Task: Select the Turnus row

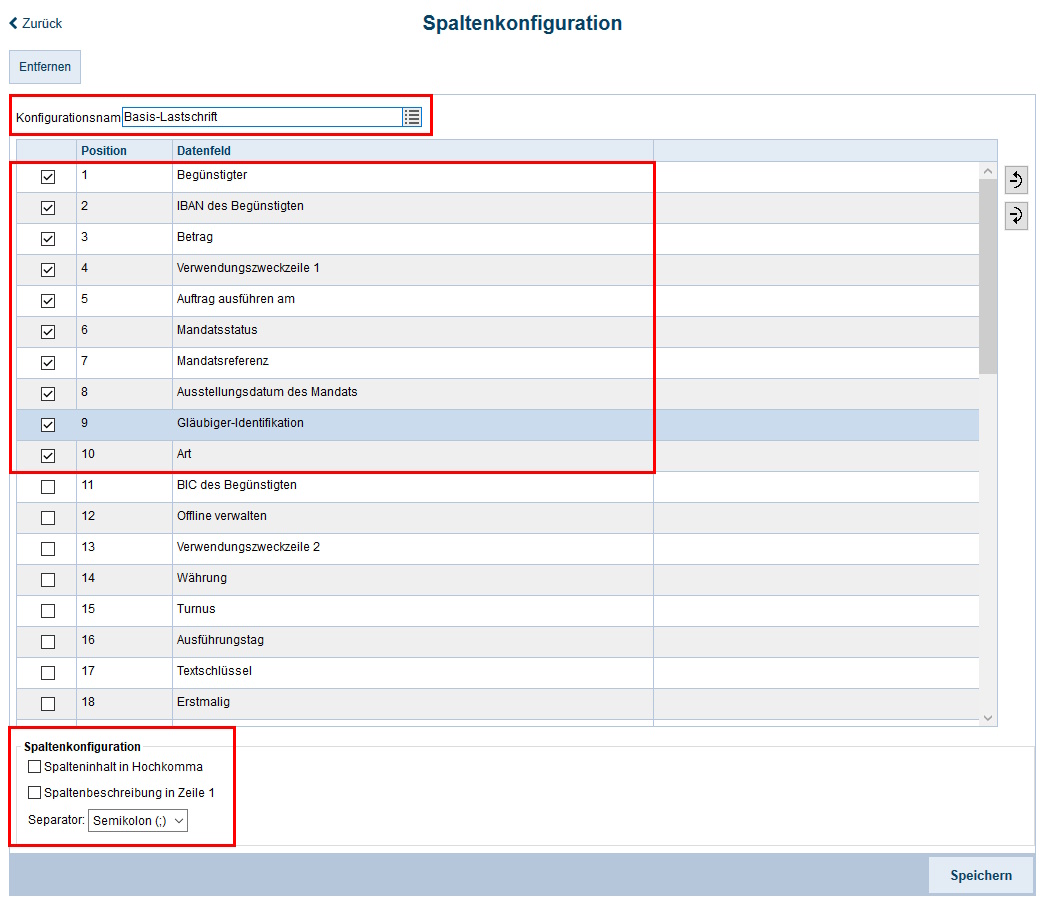Action: (x=196, y=609)
